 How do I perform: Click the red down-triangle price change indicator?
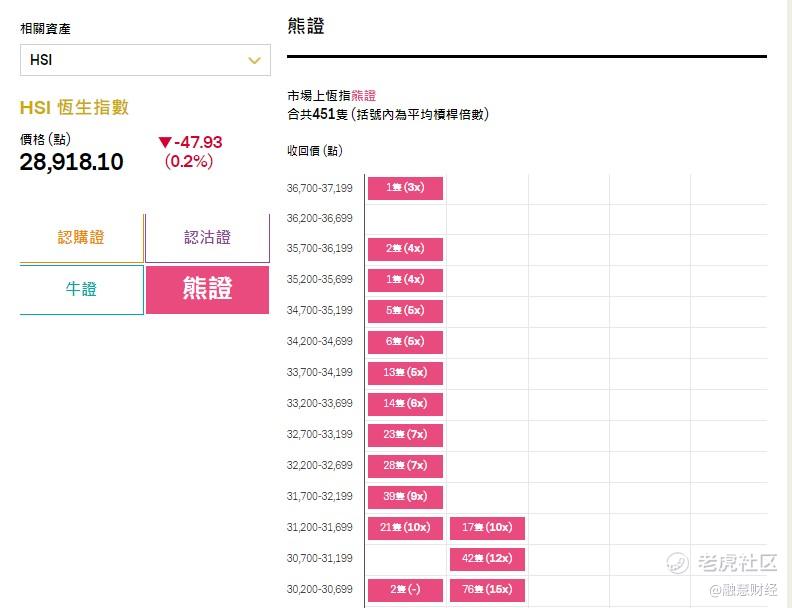pos(165,143)
